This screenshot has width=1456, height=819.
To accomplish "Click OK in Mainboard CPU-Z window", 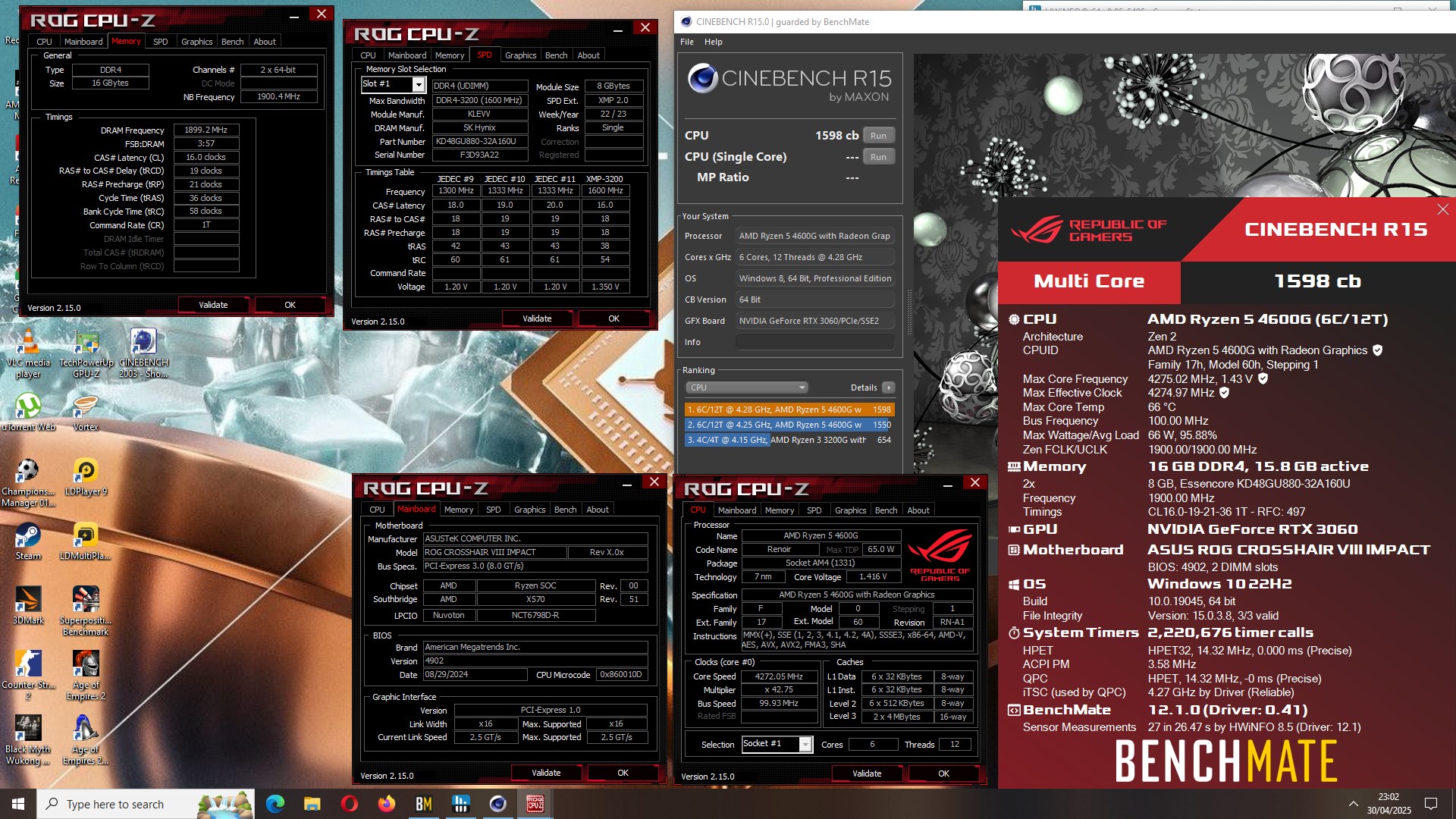I will click(x=623, y=773).
